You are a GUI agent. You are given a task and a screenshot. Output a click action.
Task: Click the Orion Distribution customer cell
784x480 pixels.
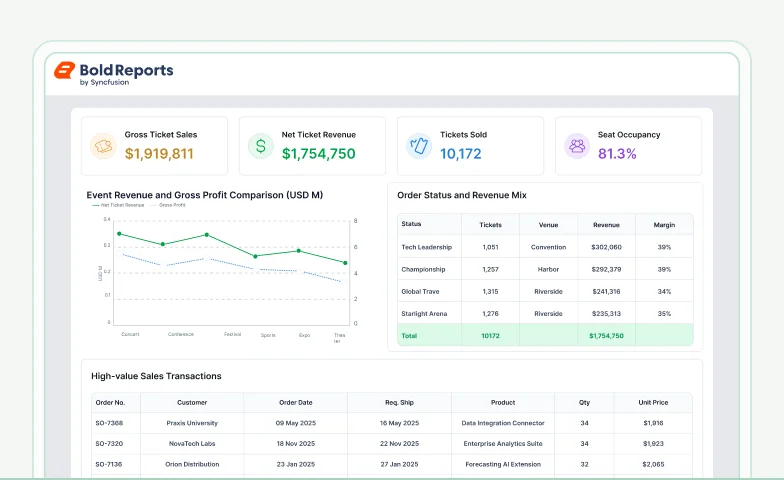(x=192, y=464)
